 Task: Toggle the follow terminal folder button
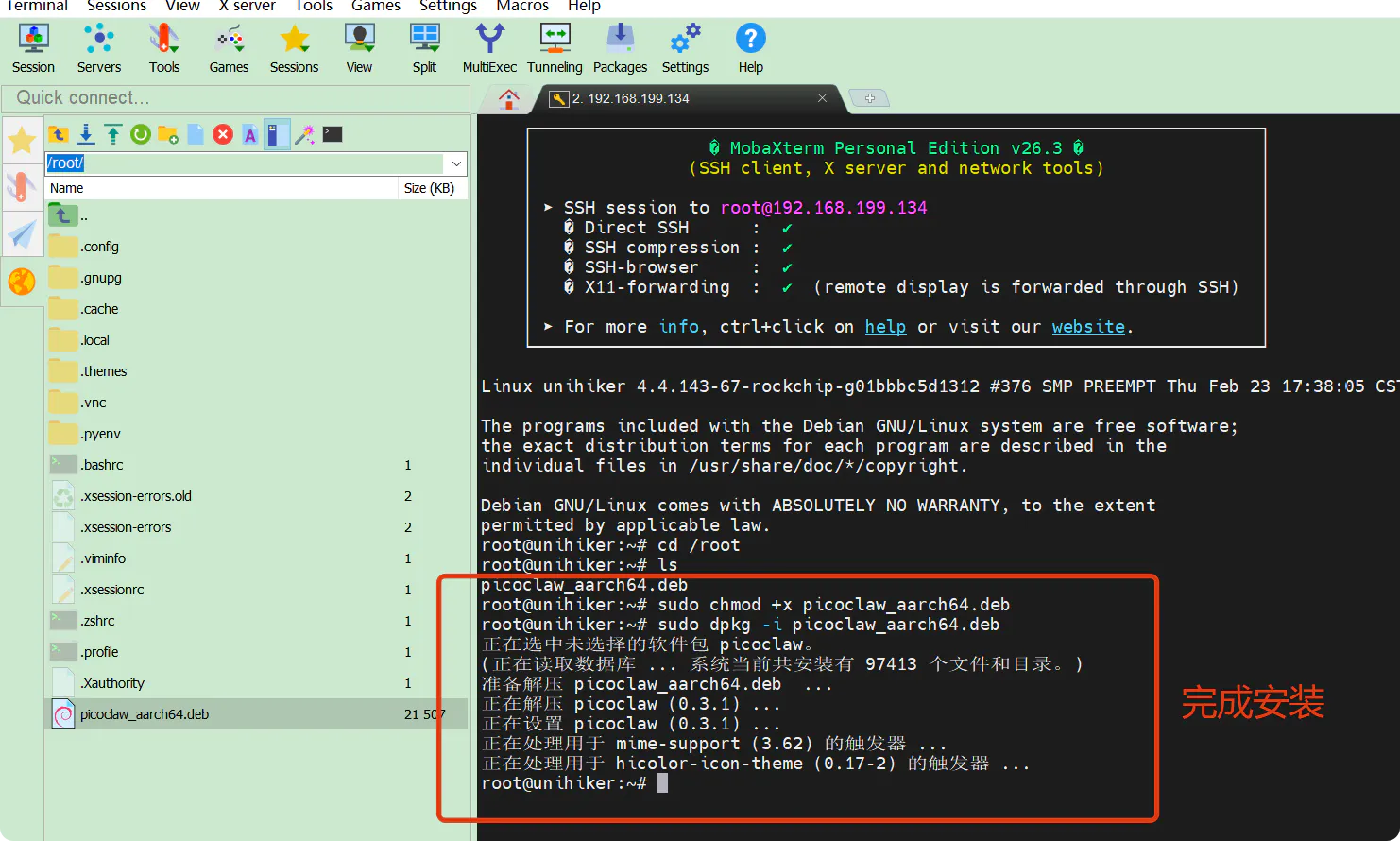tap(277, 134)
